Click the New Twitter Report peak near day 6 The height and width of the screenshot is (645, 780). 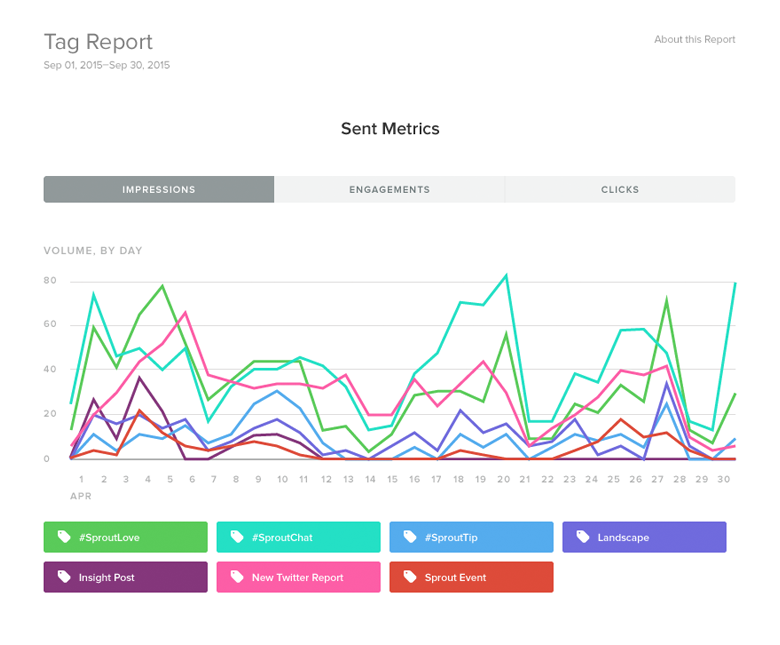[x=185, y=312]
